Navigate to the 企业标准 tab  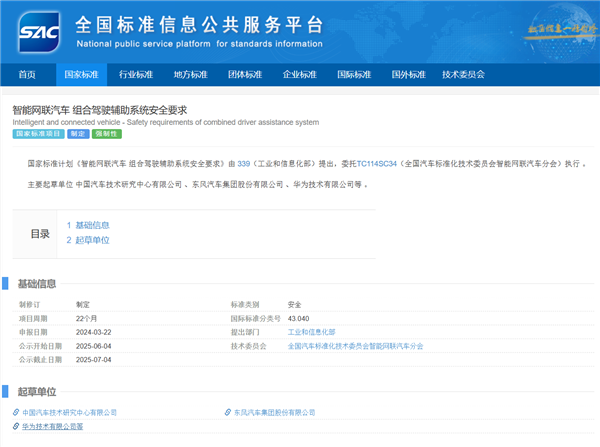[299, 74]
